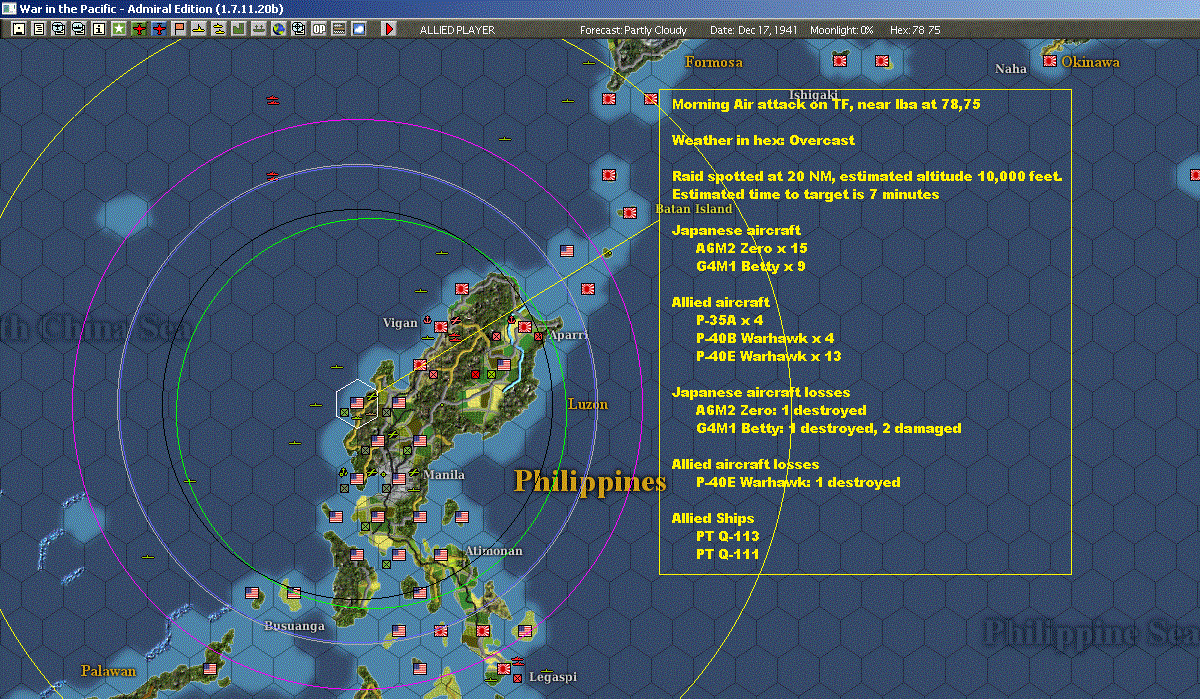Click the 'Date: Dec 17, 1941' status text
This screenshot has width=1200, height=699.
click(754, 30)
